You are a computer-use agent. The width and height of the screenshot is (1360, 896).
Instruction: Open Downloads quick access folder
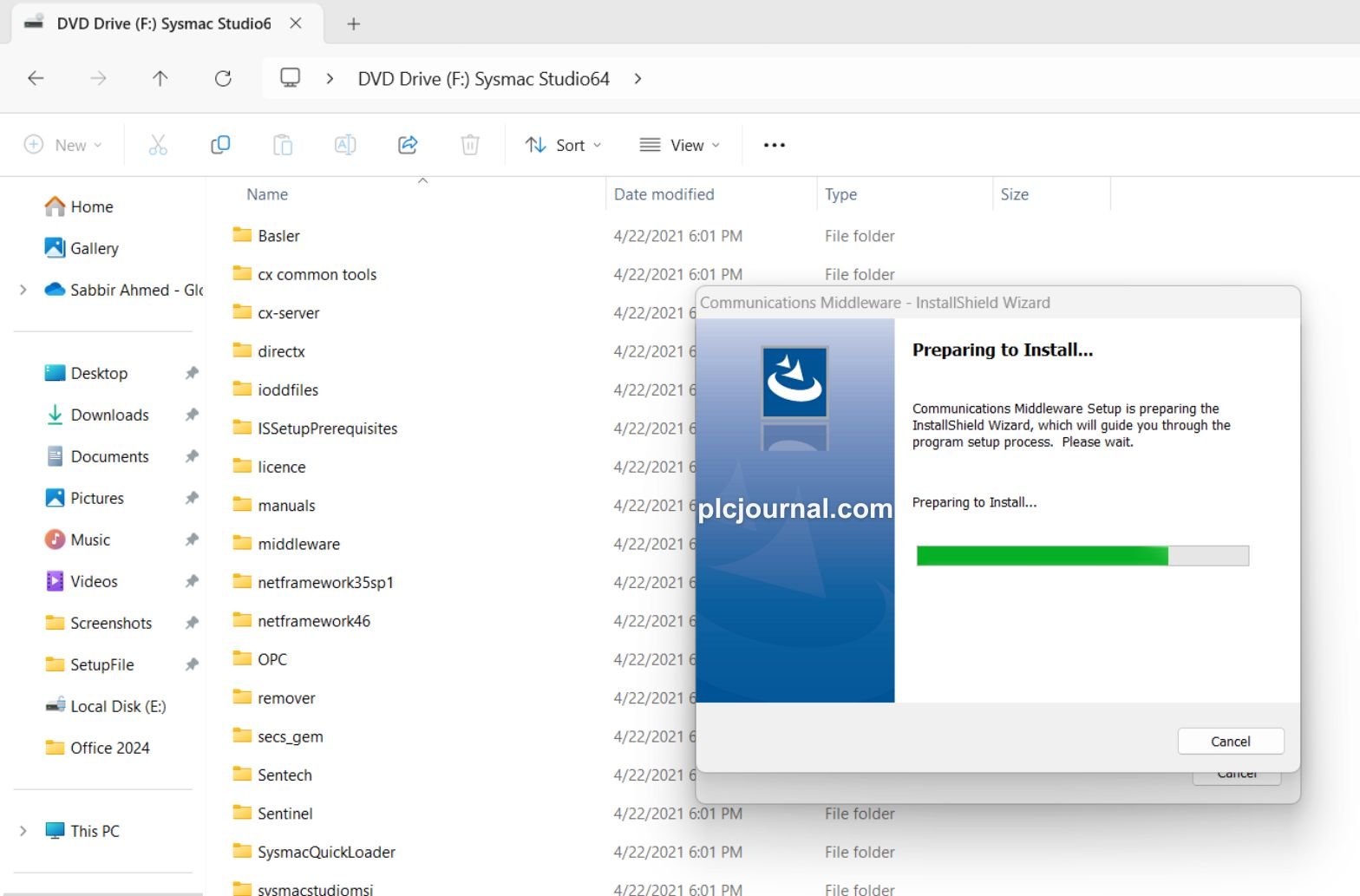click(x=97, y=415)
